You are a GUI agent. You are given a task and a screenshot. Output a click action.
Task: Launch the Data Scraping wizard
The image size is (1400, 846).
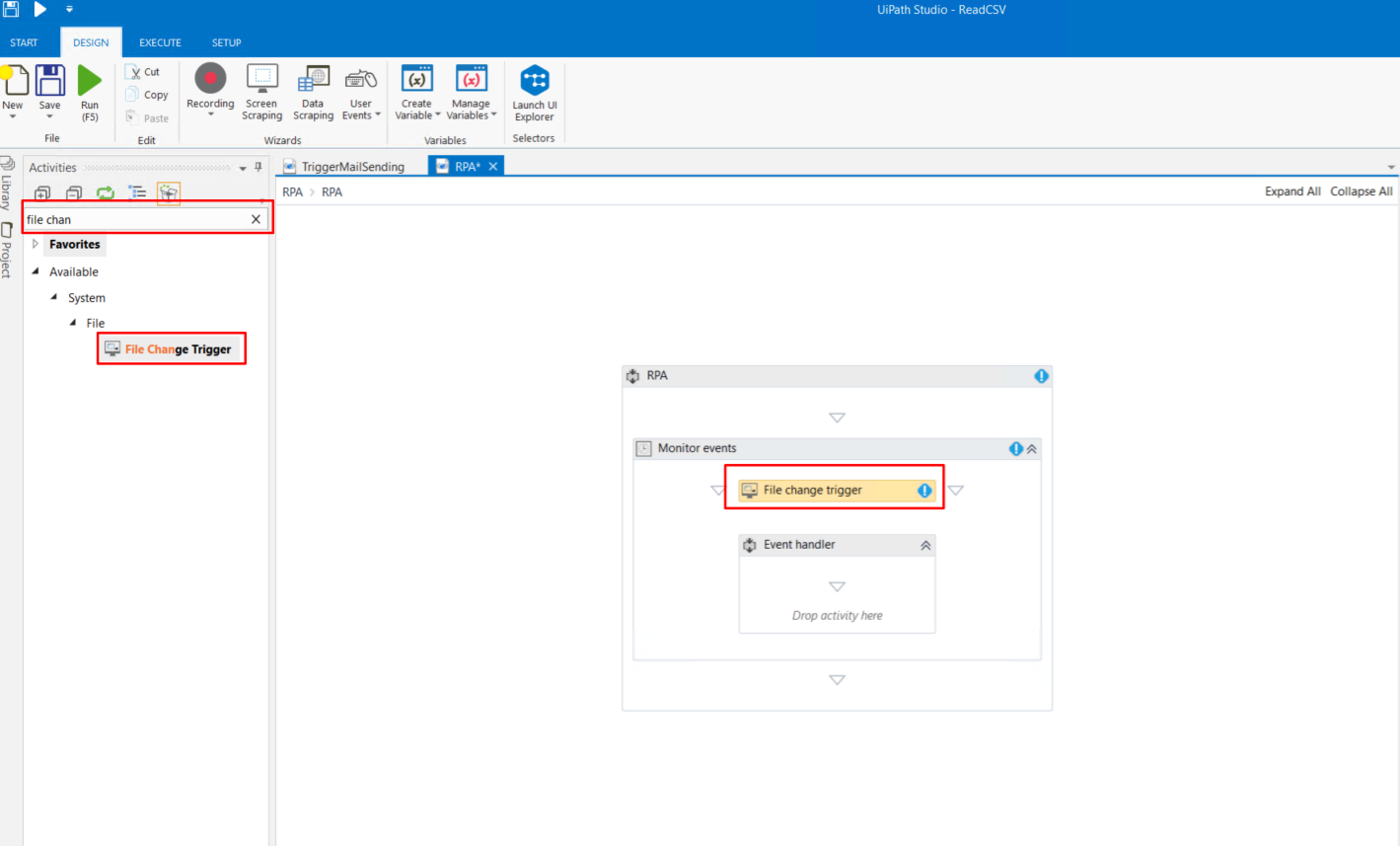[313, 93]
